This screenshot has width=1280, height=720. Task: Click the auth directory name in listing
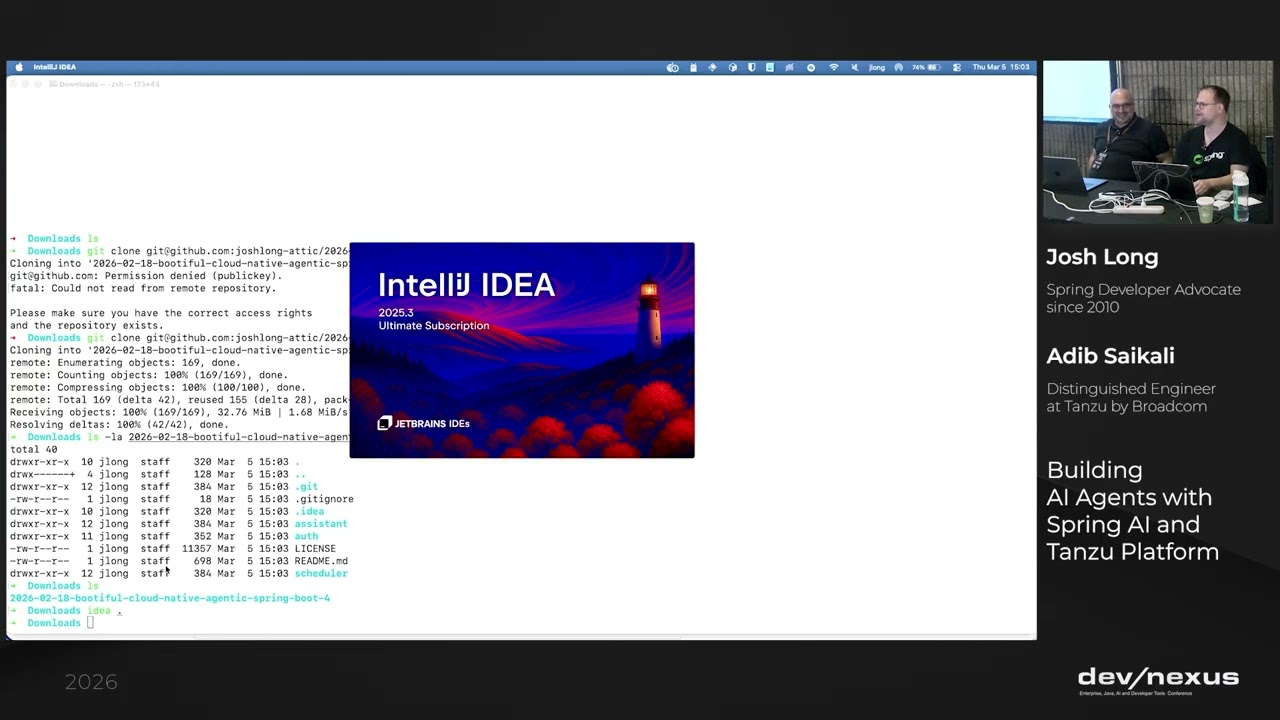pos(306,536)
